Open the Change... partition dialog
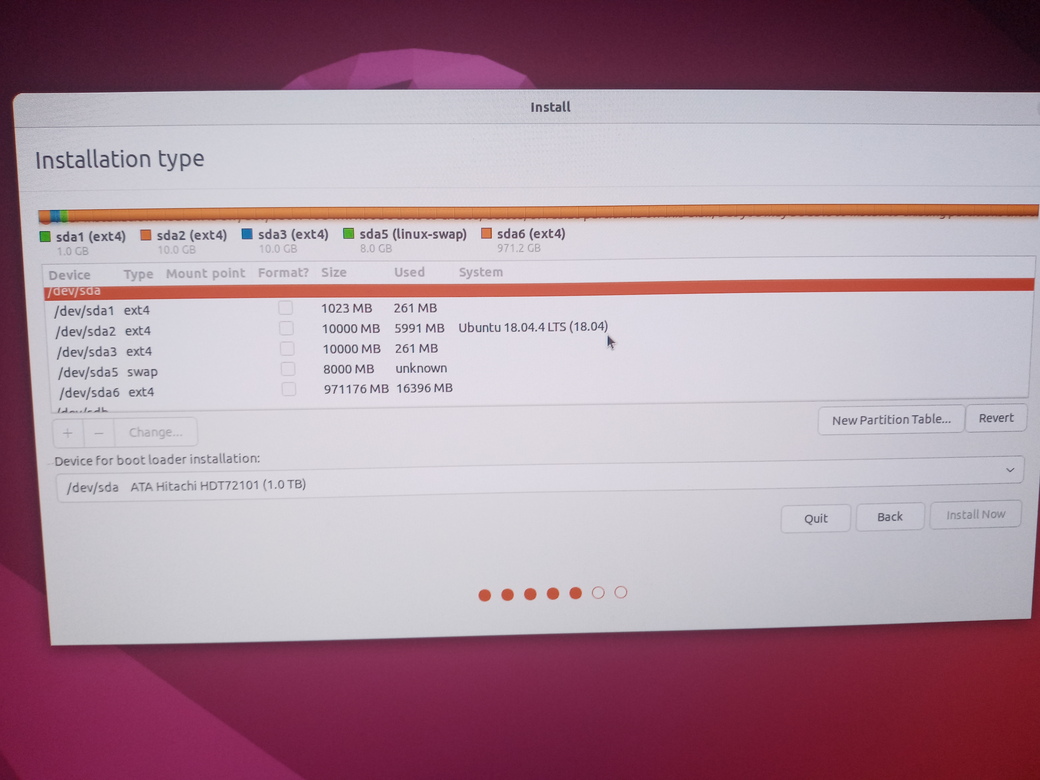Screen dimensions: 1040x780 pyautogui.click(x=155, y=432)
